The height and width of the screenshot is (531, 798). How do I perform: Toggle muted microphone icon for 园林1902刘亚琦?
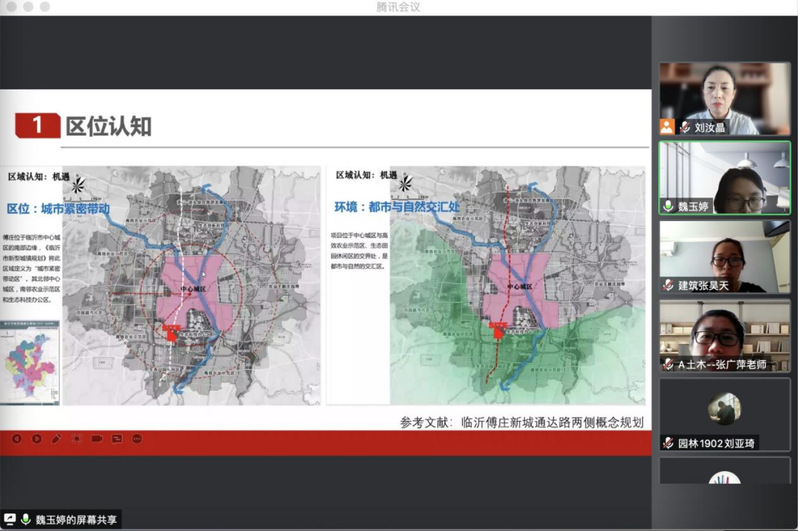pos(668,442)
